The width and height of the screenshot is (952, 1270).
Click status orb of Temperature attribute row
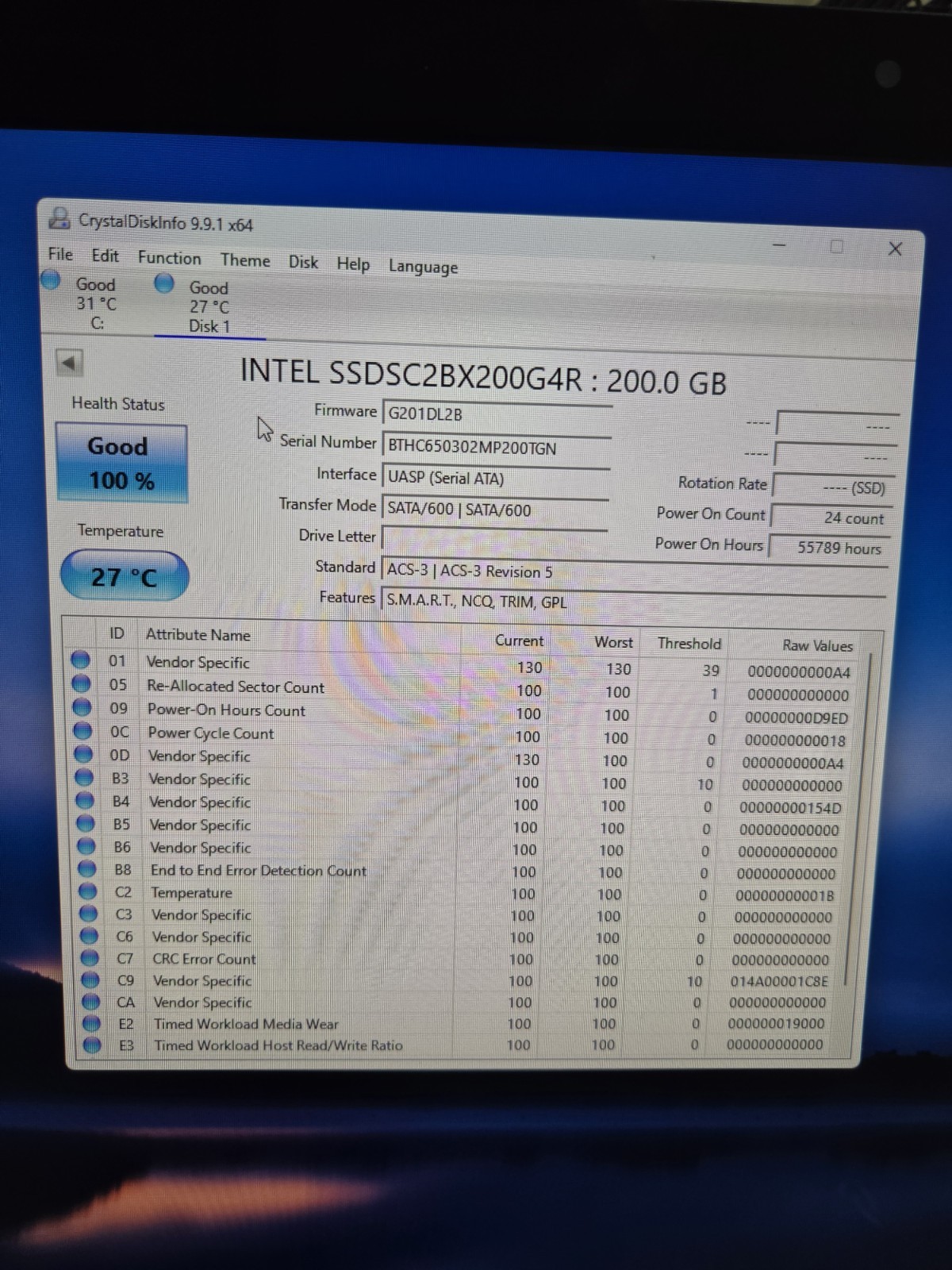coord(88,891)
